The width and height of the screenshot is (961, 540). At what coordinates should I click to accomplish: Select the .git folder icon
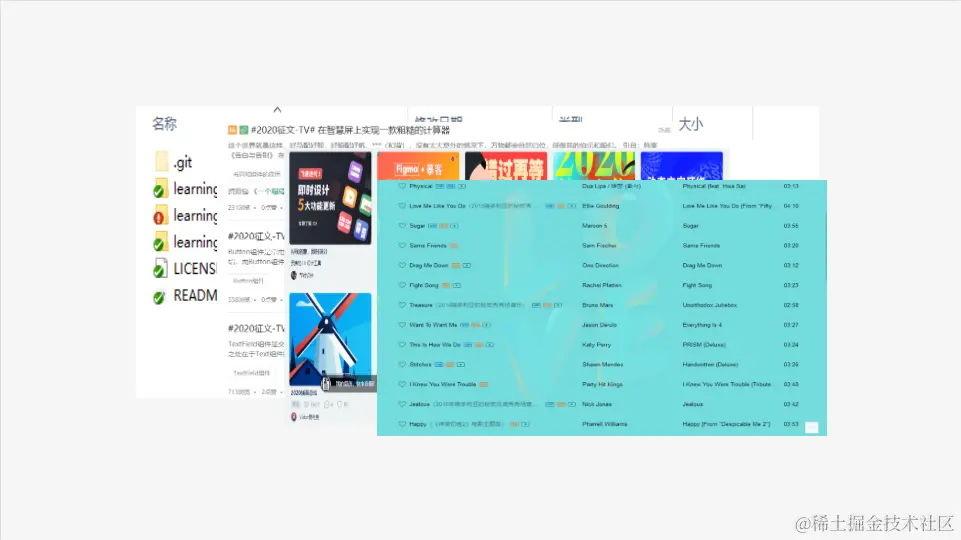(x=161, y=162)
